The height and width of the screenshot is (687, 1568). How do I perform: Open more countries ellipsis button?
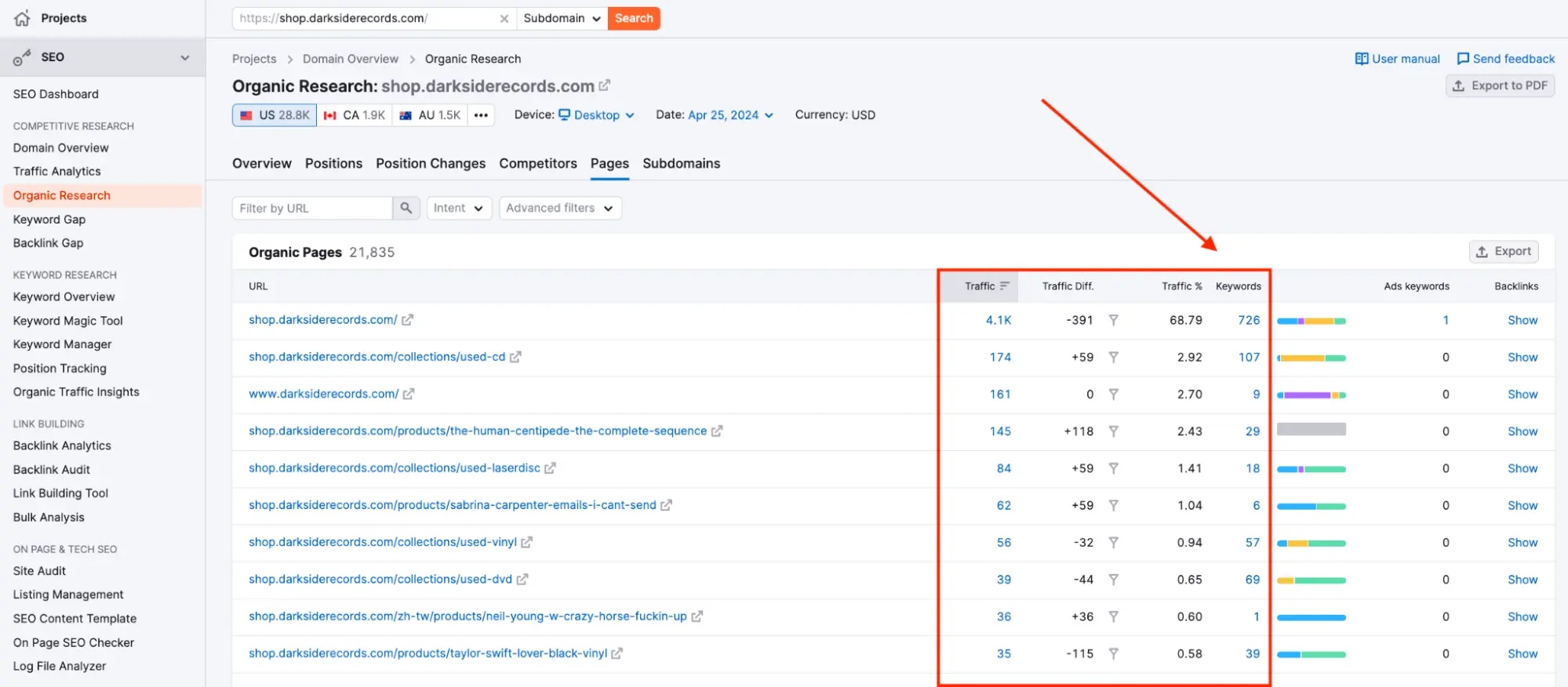481,114
